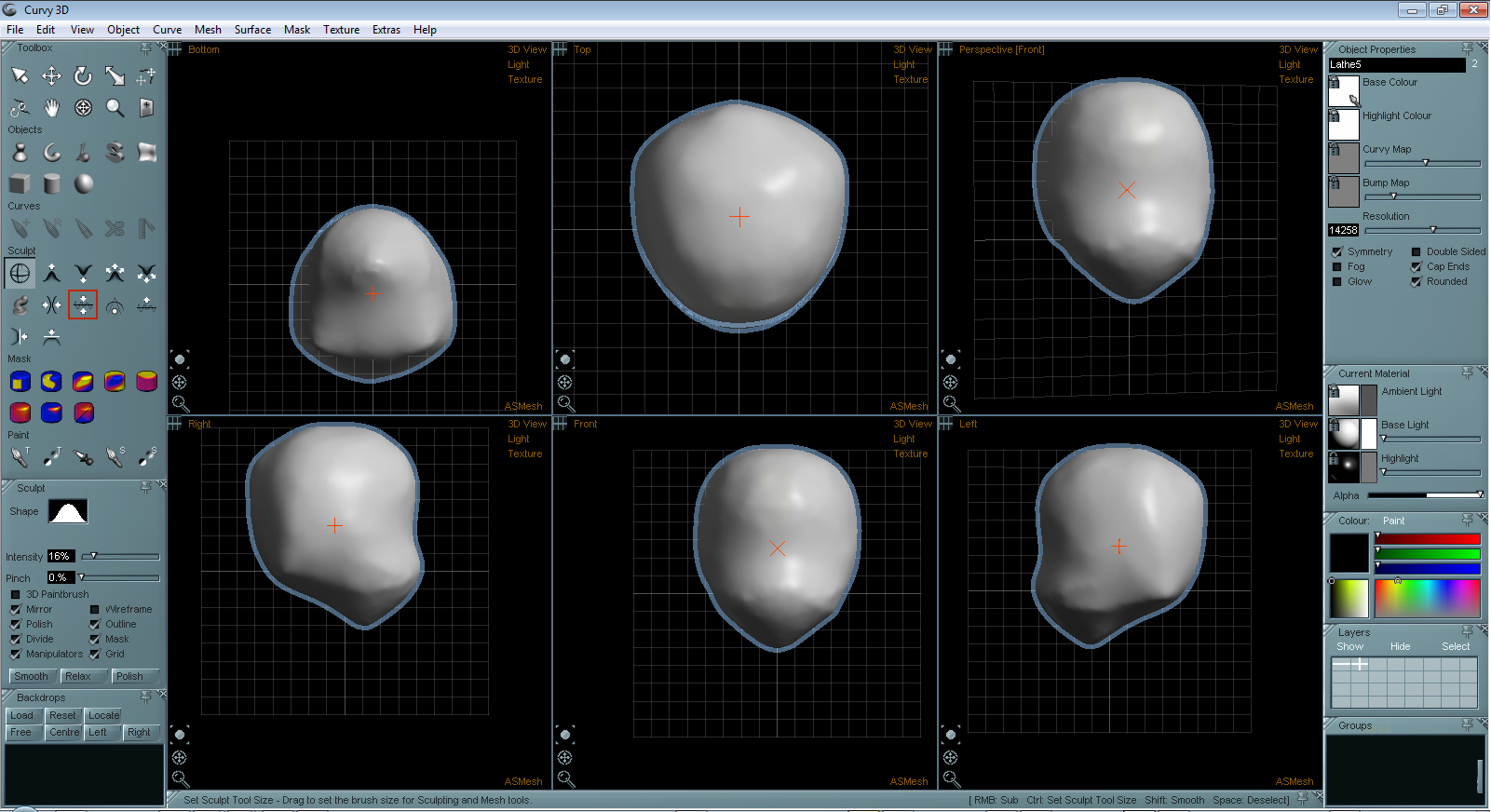The height and width of the screenshot is (812, 1491).
Task: Click Hide in Layers panel
Action: coord(1400,646)
